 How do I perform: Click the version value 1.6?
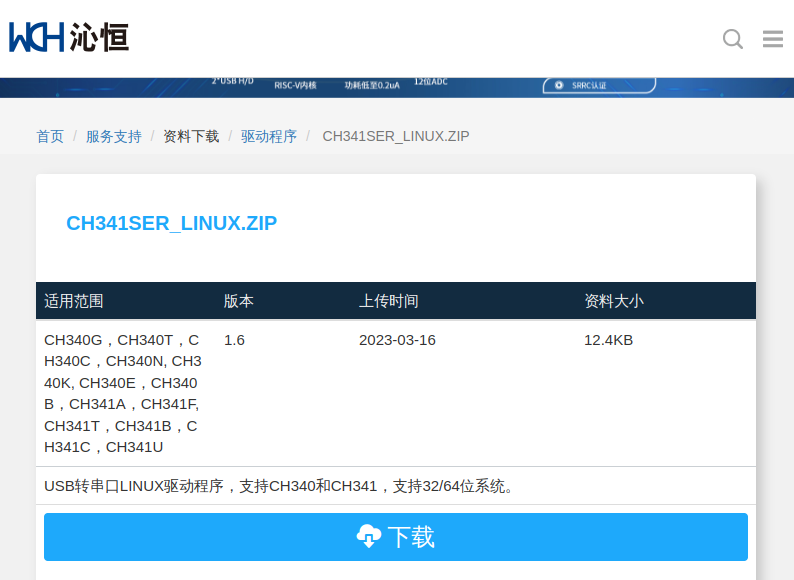pyautogui.click(x=234, y=340)
